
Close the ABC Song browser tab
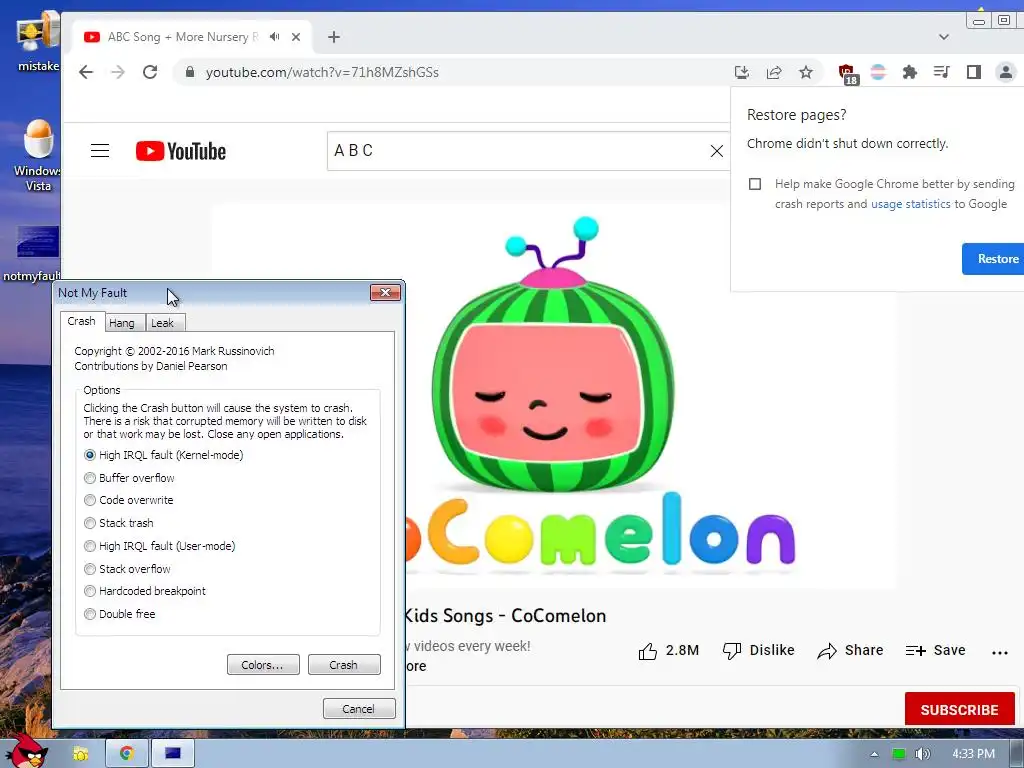296,37
